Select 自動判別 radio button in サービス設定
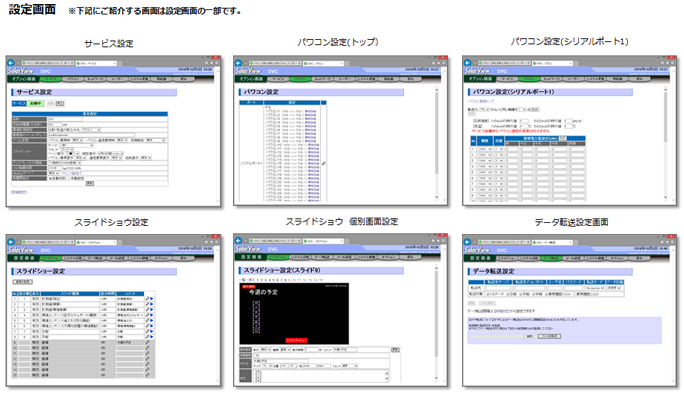 coord(51,178)
